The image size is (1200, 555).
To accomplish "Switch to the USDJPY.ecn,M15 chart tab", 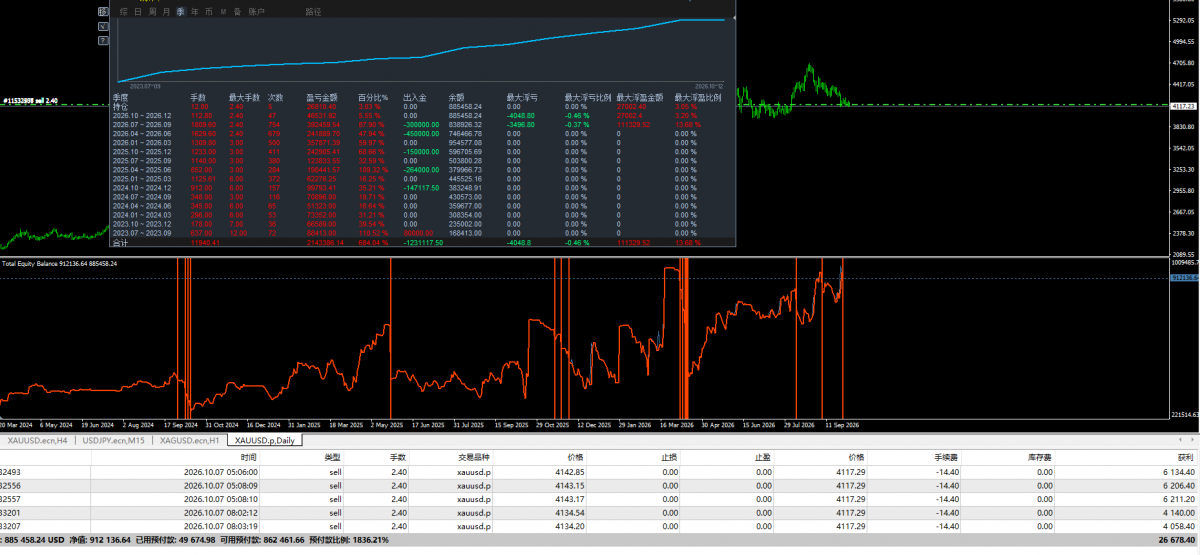I will [113, 440].
